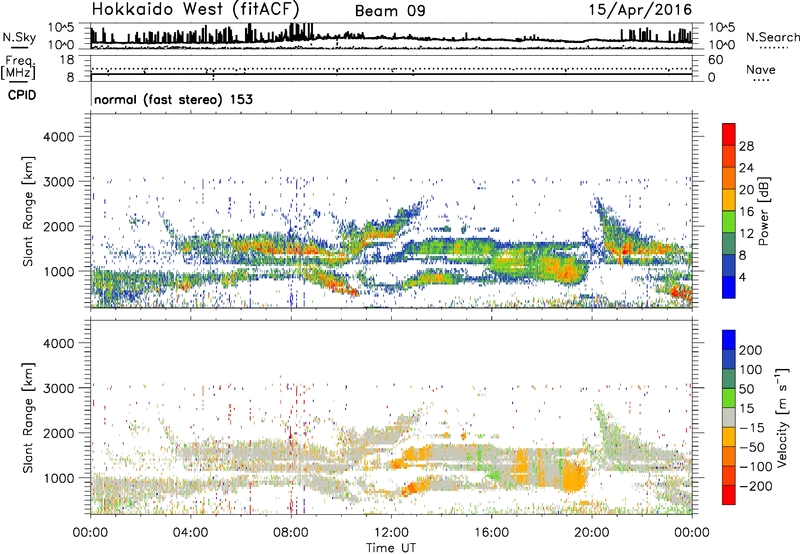This screenshot has width=800, height=554.
Task: Click the 'Beam 09' label
Action: coord(390,11)
